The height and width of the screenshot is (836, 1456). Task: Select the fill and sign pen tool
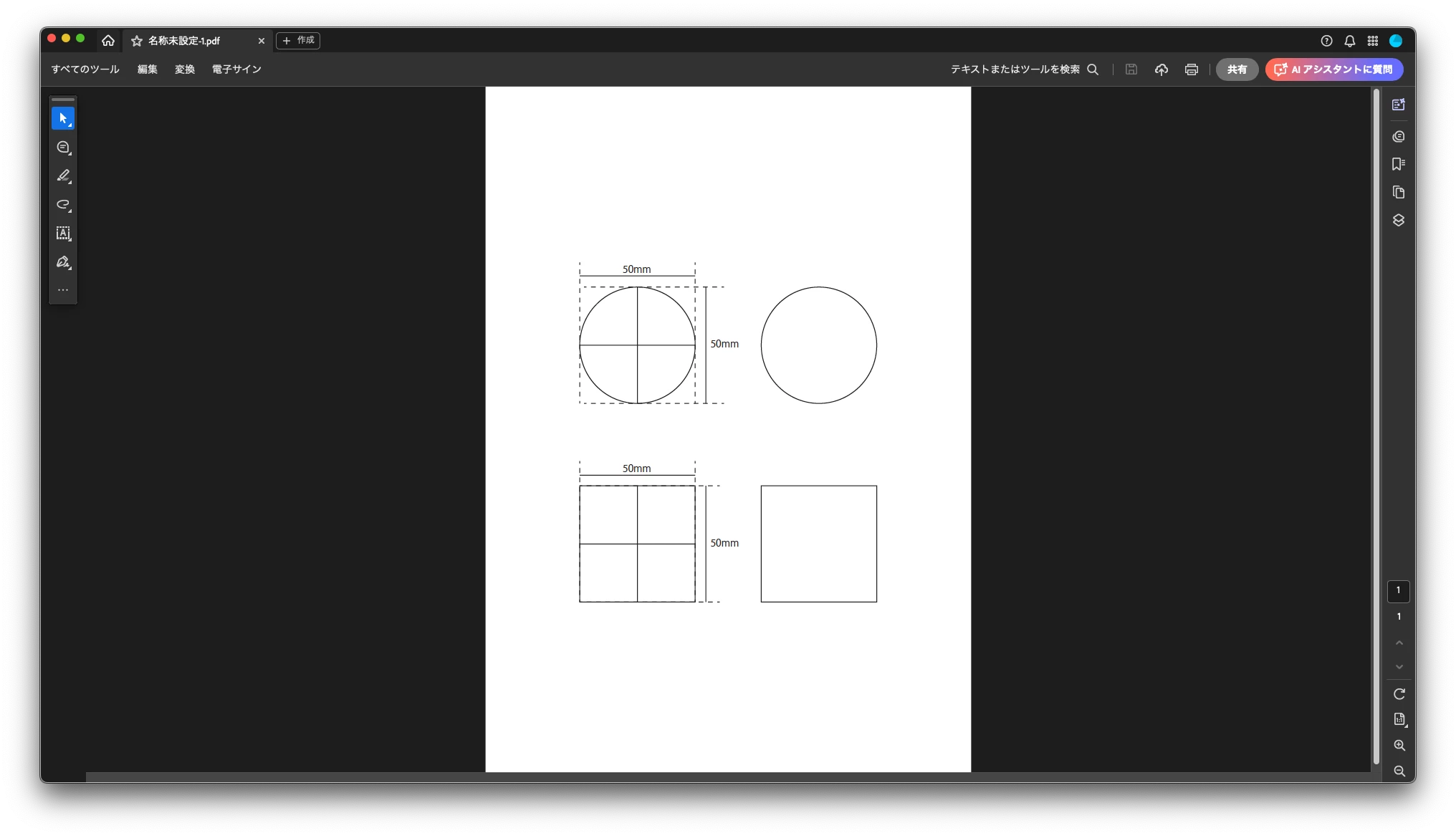point(63,262)
